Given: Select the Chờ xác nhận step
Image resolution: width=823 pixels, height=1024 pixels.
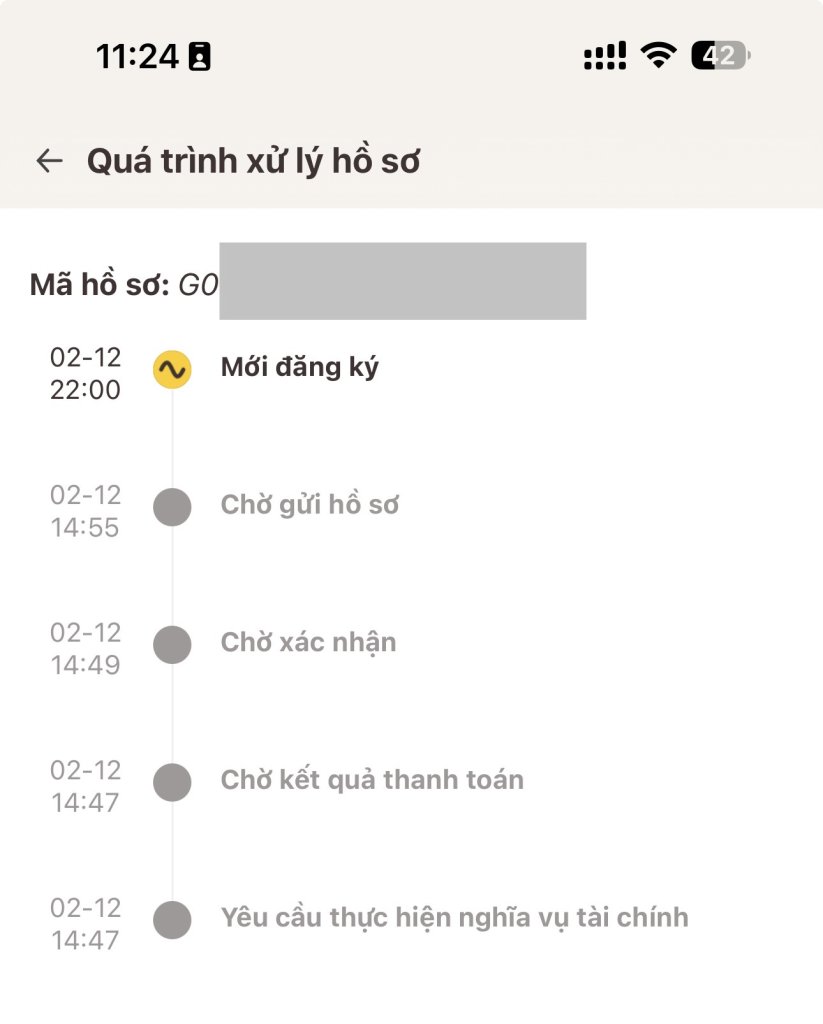Looking at the screenshot, I should coord(308,642).
